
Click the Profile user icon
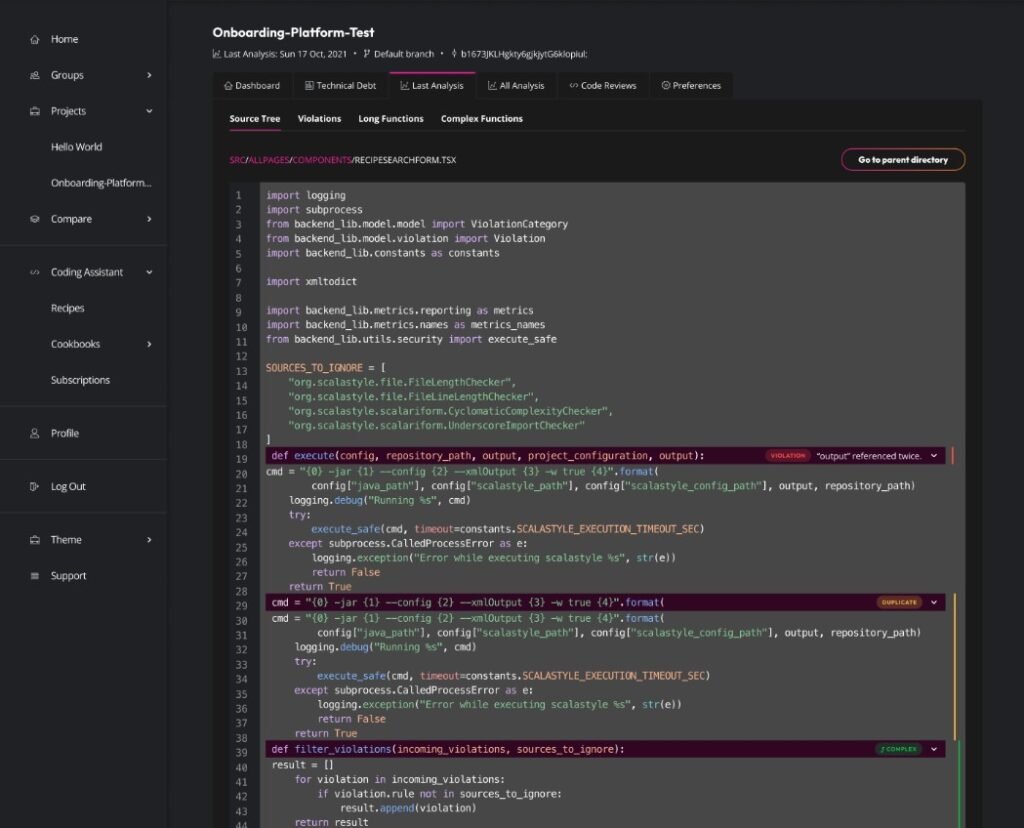[x=35, y=434]
